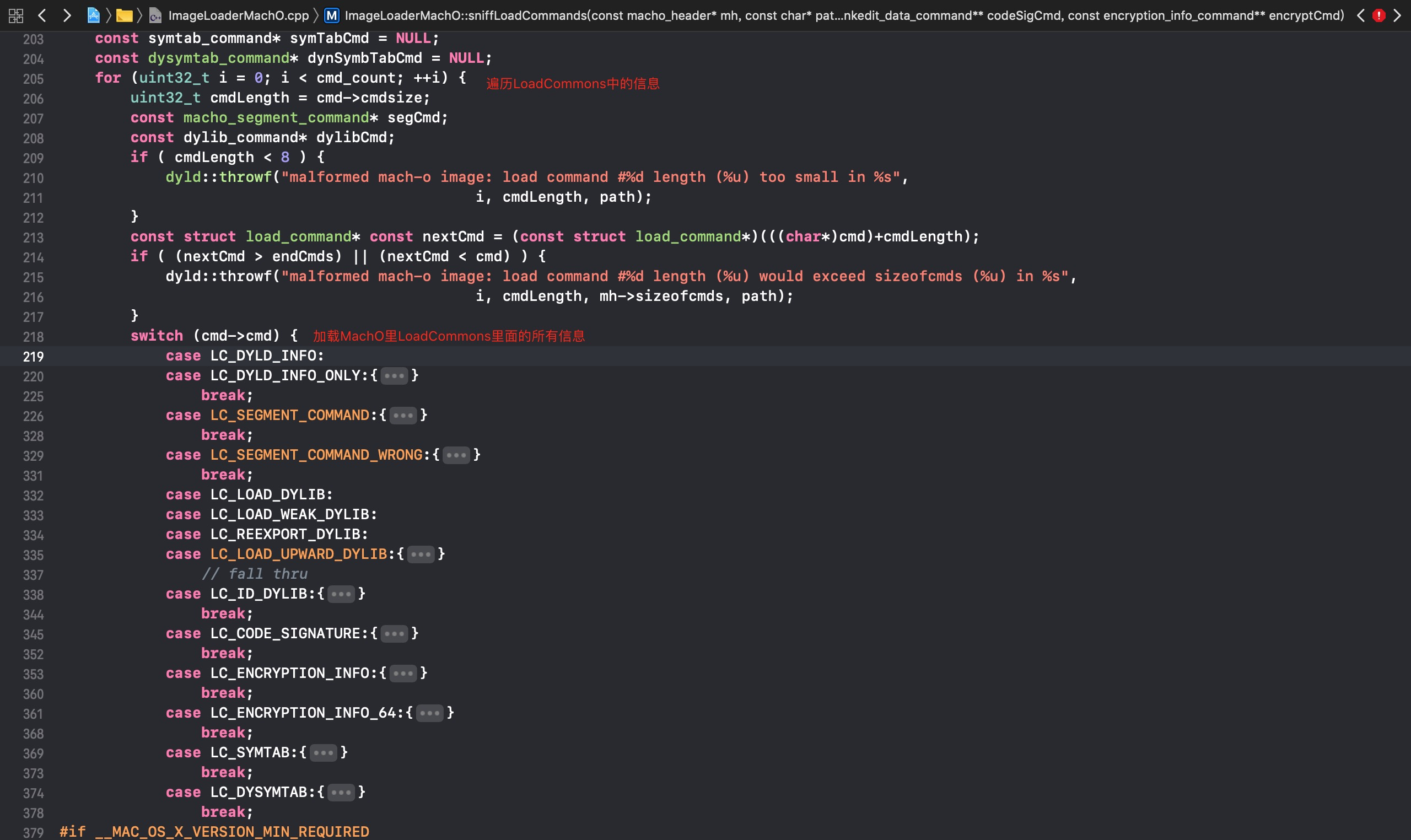The image size is (1411, 840).
Task: Expand folded LC_ENCRYPTION_INFO_64 code block
Action: coord(429,713)
